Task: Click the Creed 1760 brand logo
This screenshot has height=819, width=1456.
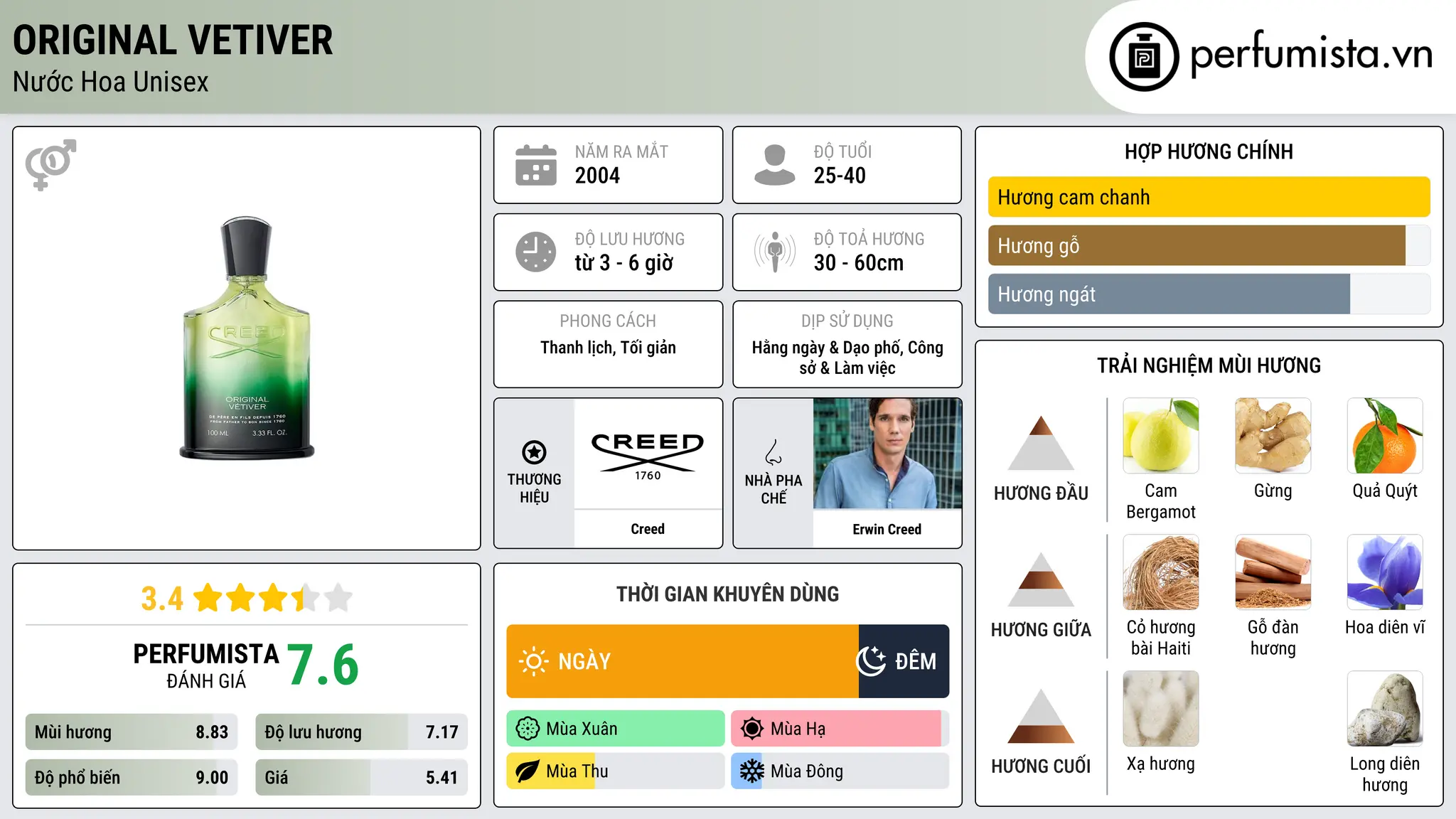Action: (648, 456)
